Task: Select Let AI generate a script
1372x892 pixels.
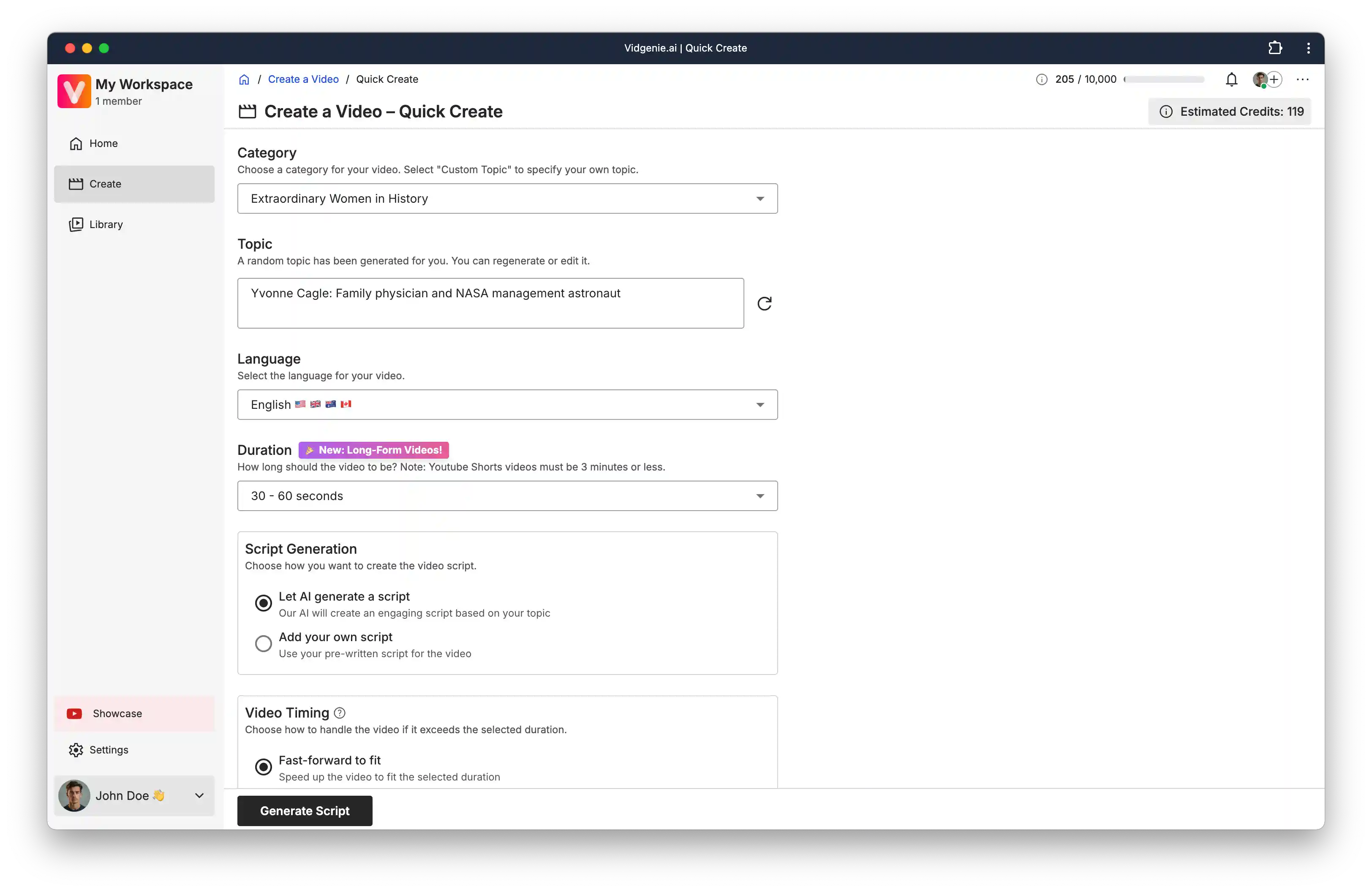Action: tap(264, 603)
